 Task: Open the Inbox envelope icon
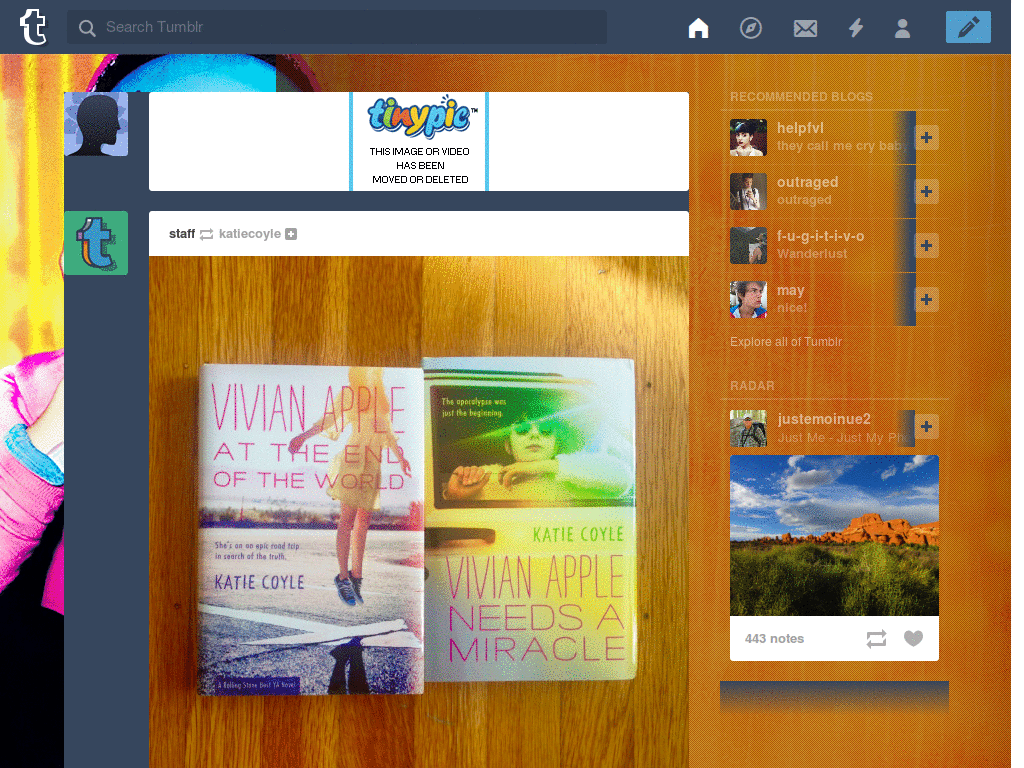805,28
